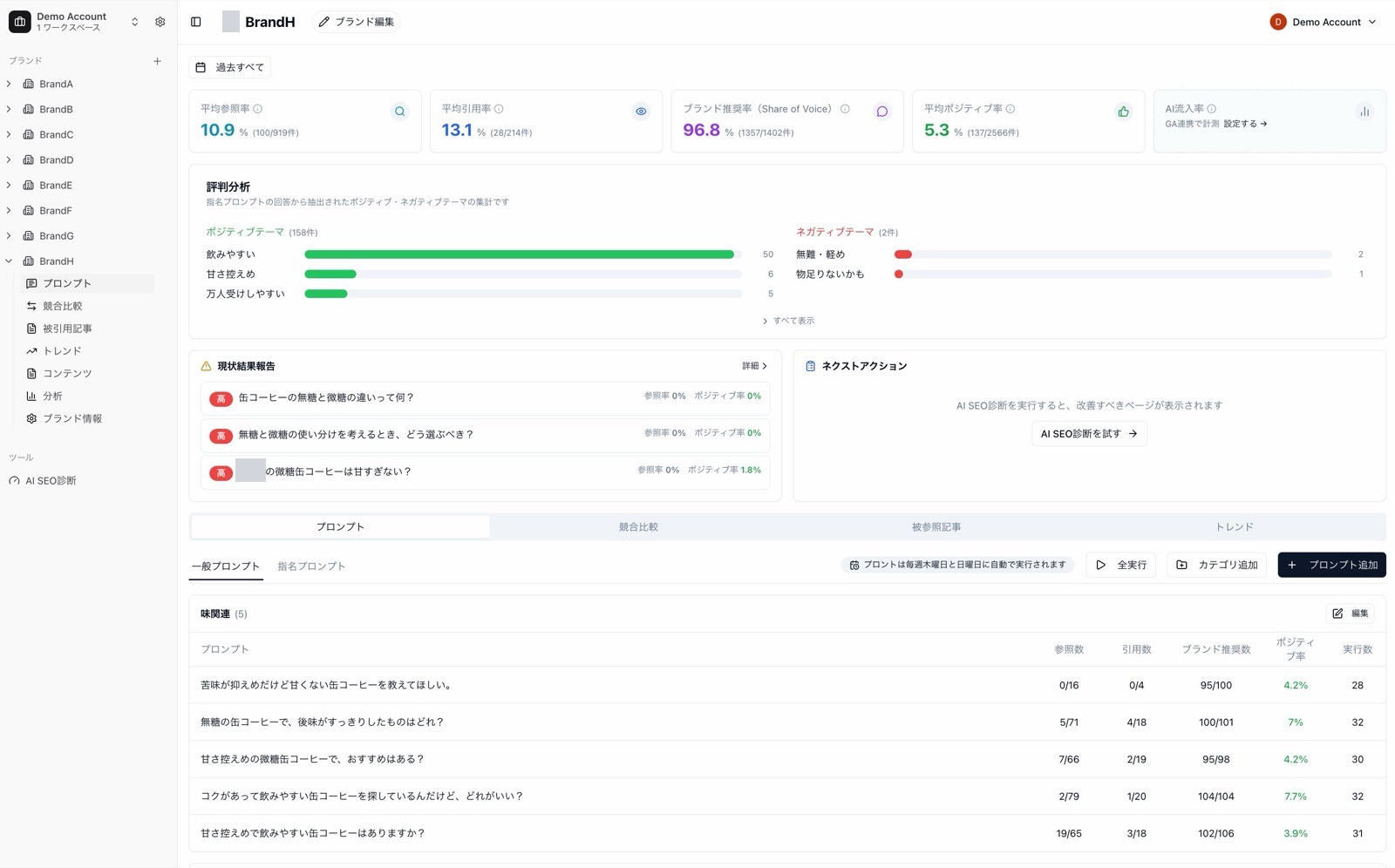Expand すべて表示 in 評判分析

pyautogui.click(x=788, y=321)
